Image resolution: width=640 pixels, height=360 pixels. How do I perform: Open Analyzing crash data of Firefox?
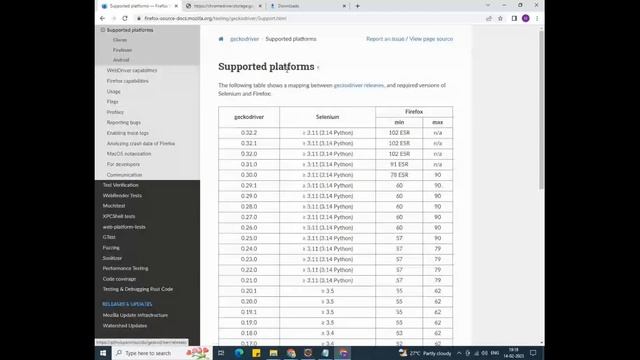tap(141, 144)
